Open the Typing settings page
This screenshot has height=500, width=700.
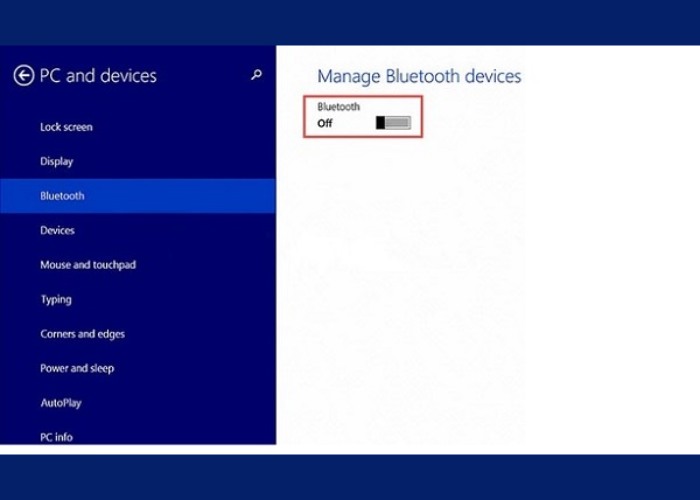pos(55,299)
